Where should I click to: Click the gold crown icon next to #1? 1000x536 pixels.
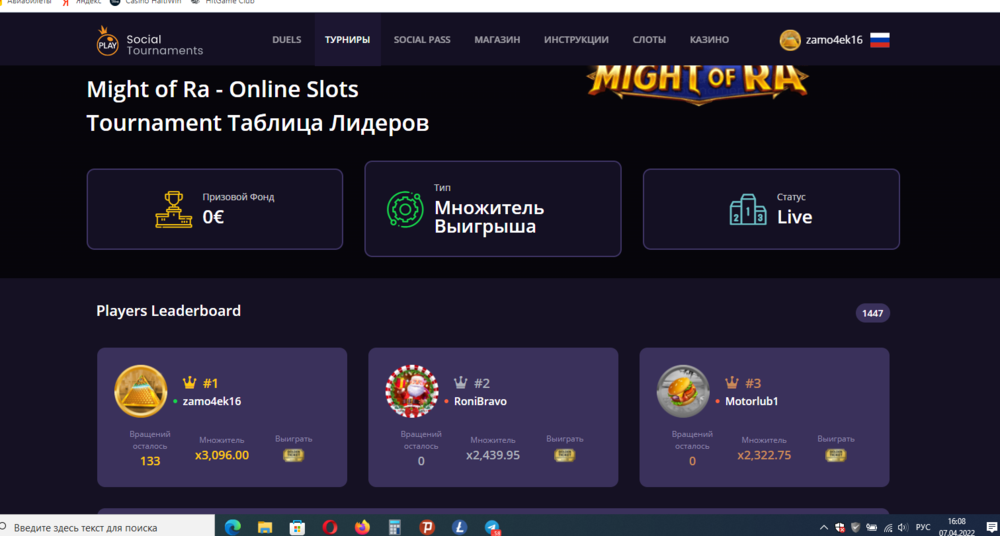point(189,383)
